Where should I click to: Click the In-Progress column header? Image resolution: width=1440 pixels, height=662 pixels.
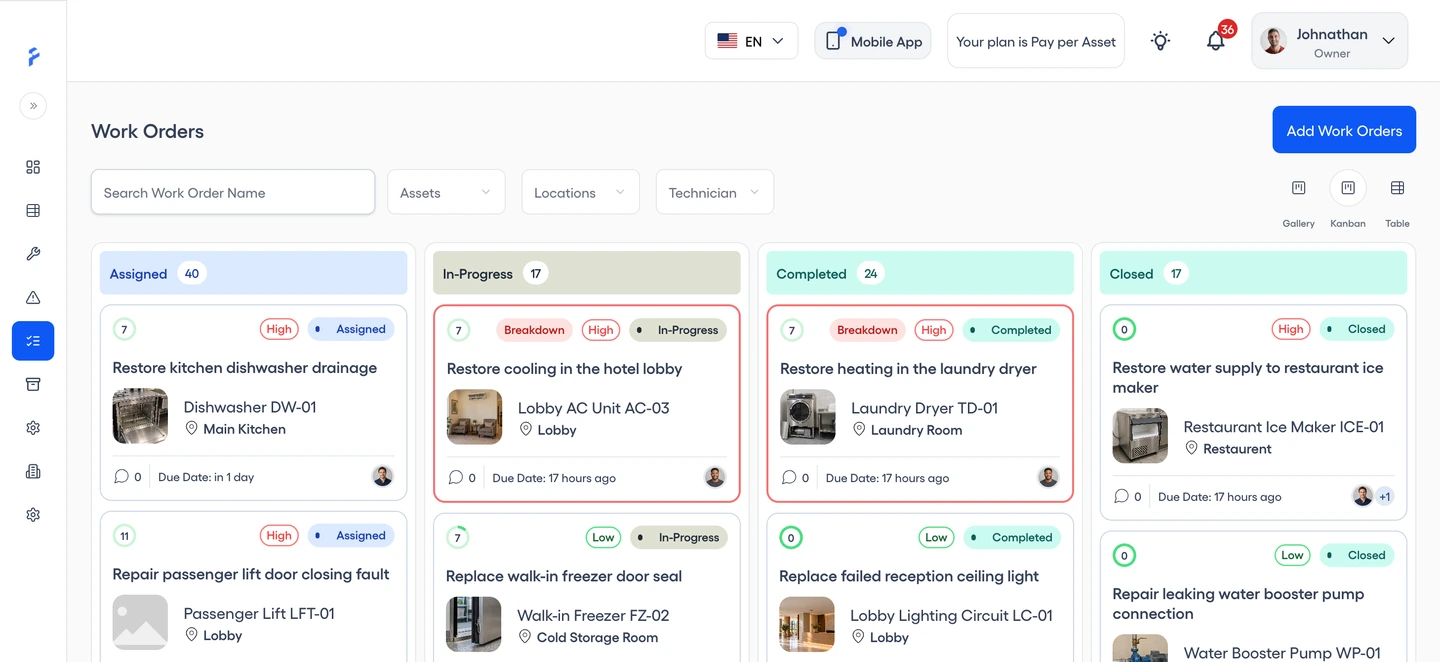(x=587, y=273)
